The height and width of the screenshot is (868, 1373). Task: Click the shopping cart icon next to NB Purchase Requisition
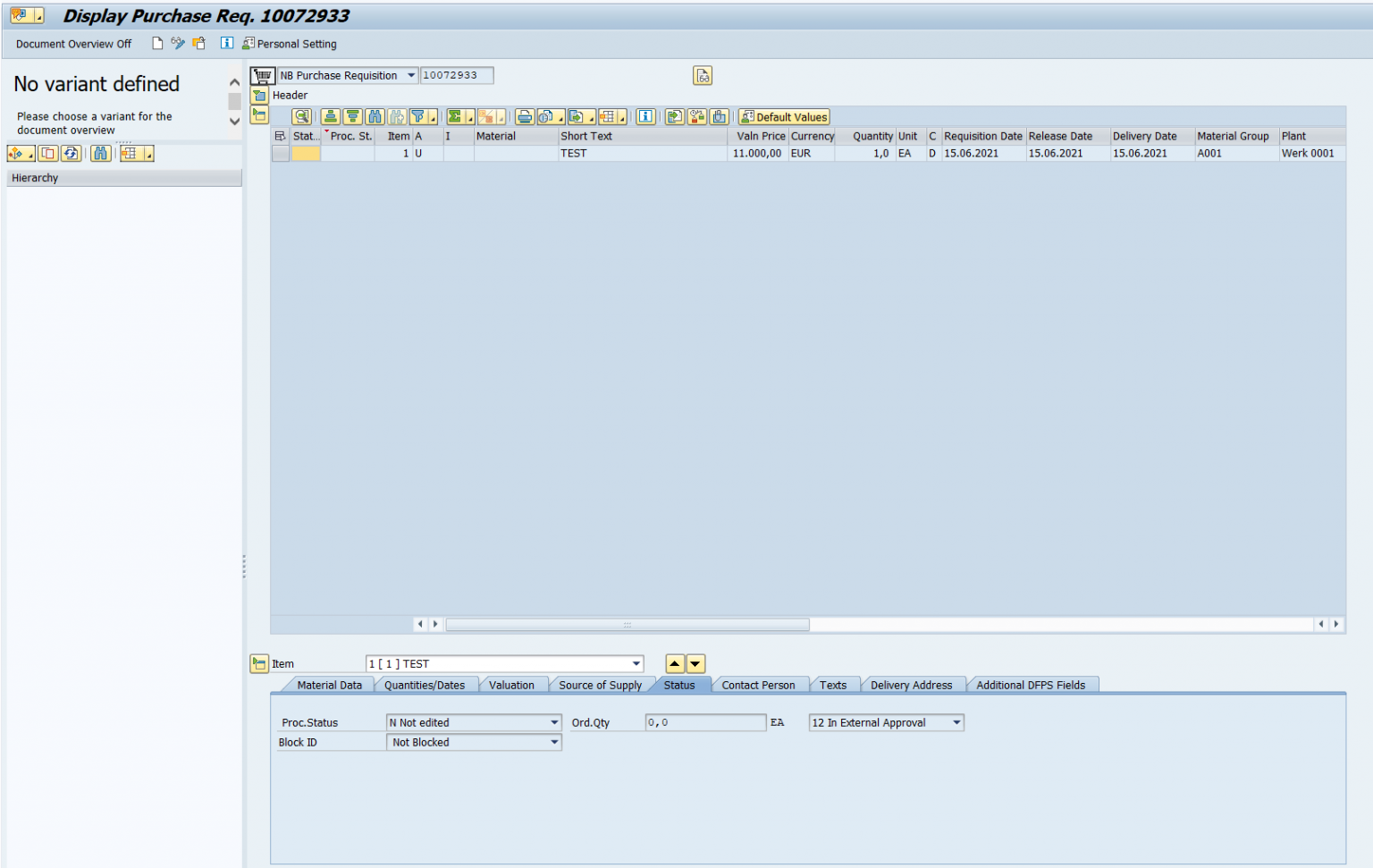[262, 75]
